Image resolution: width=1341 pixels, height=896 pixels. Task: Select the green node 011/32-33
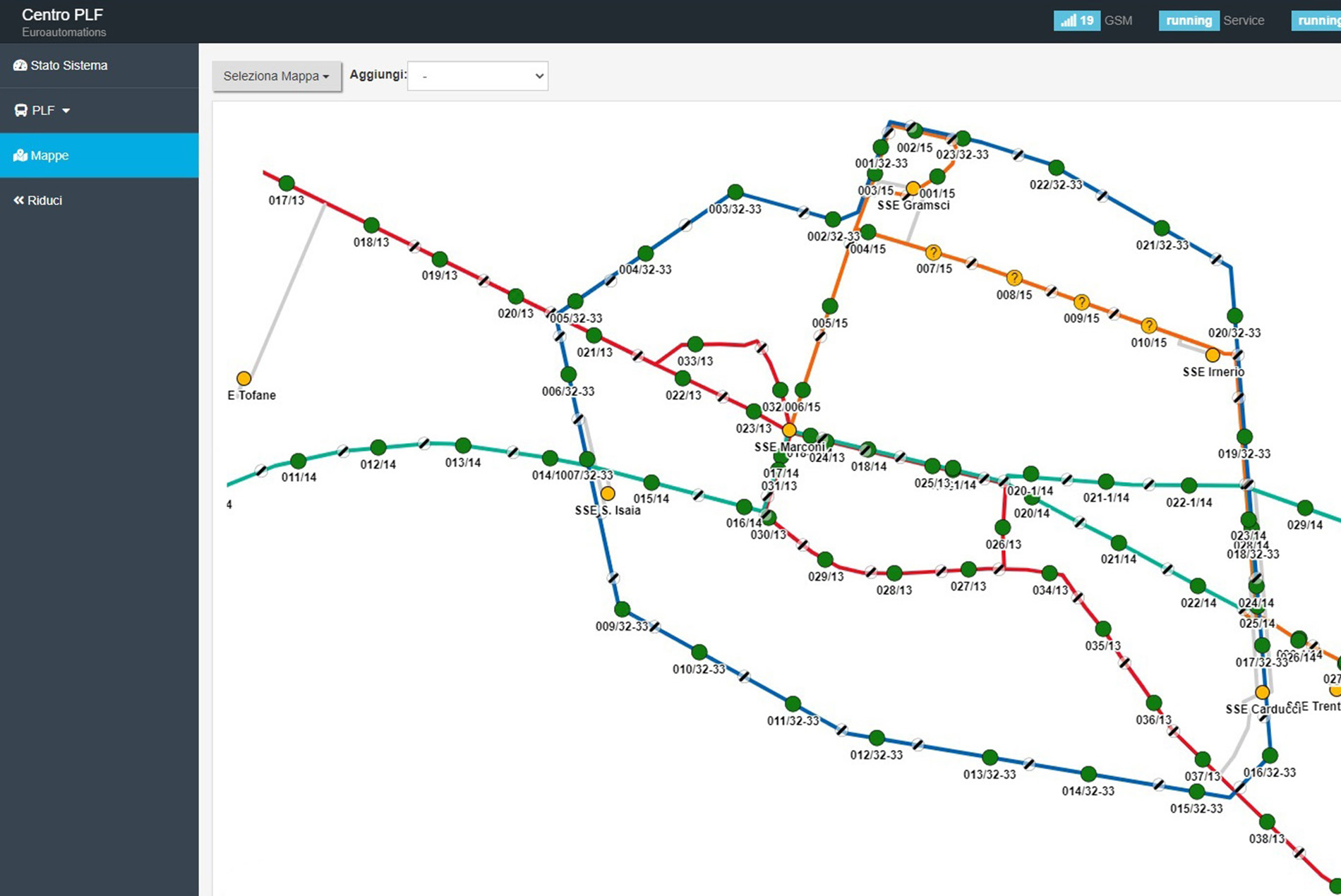(793, 704)
